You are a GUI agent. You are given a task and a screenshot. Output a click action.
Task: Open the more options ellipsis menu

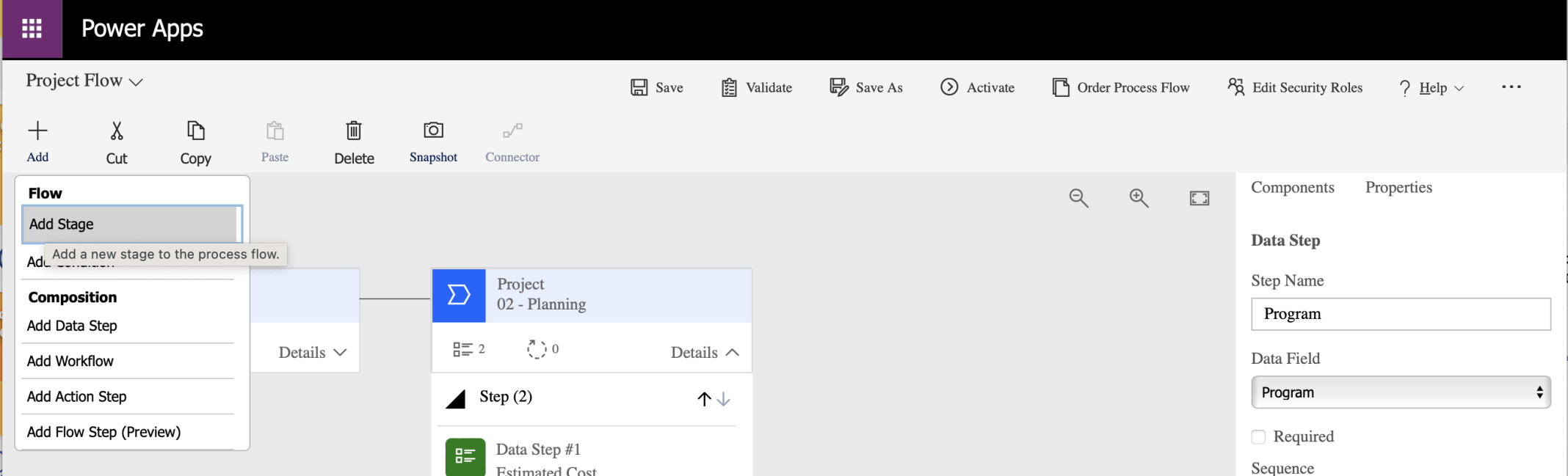pyautogui.click(x=1511, y=87)
